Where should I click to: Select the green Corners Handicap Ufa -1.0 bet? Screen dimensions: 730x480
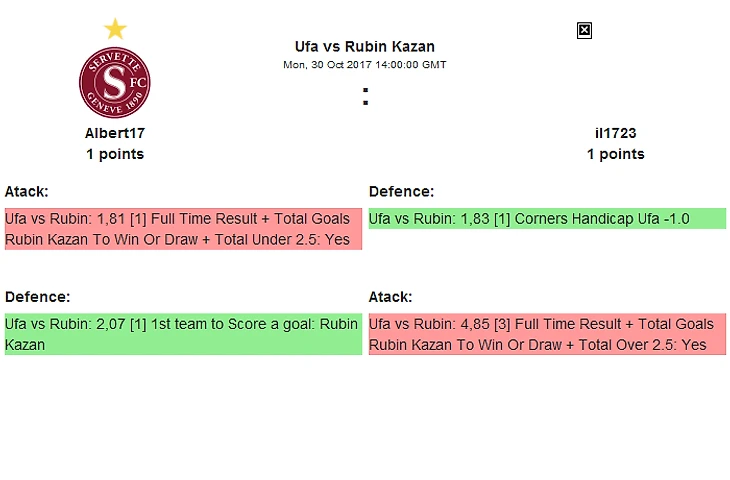(x=547, y=219)
